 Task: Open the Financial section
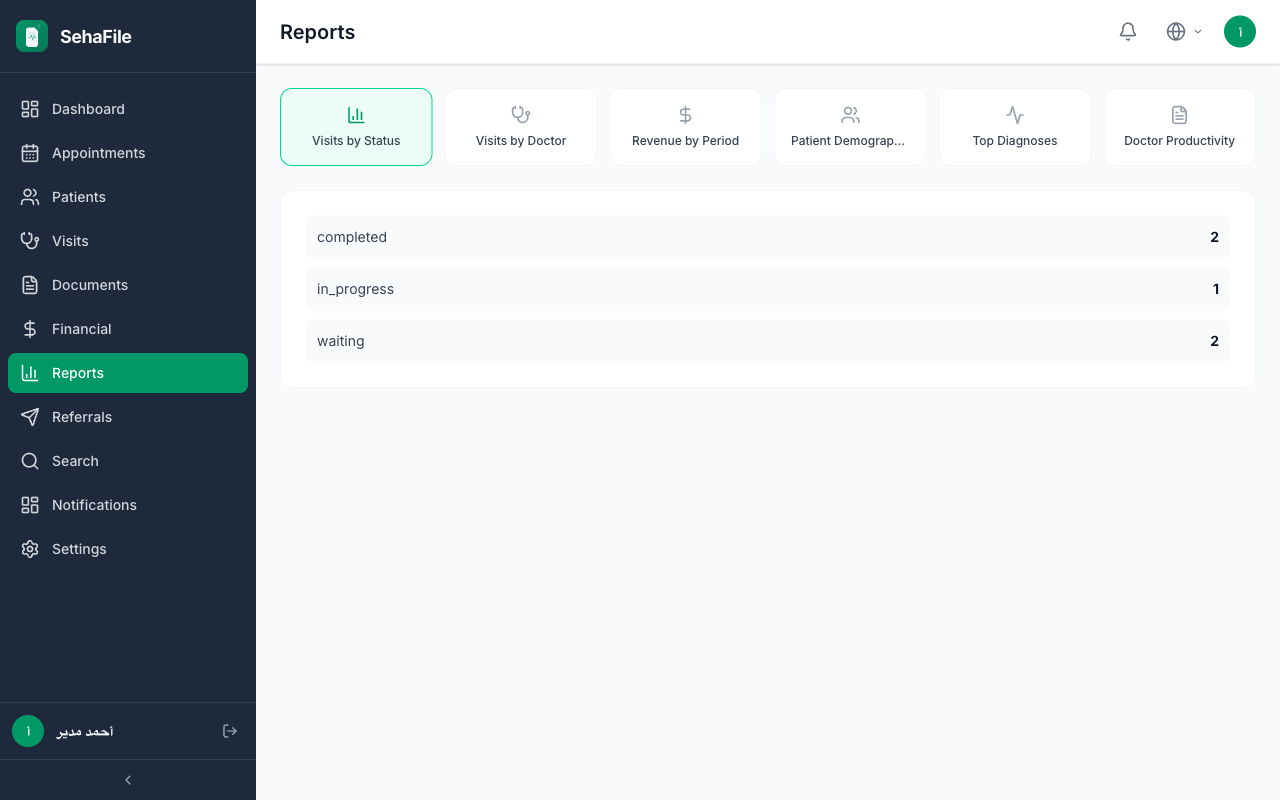pyautogui.click(x=128, y=329)
